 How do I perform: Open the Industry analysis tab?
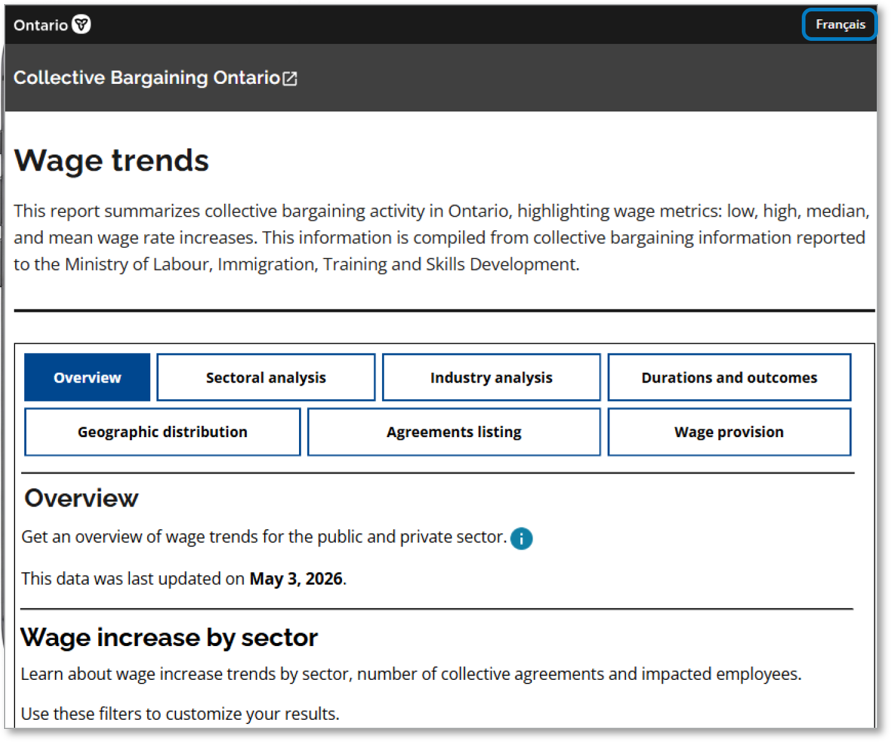[492, 377]
